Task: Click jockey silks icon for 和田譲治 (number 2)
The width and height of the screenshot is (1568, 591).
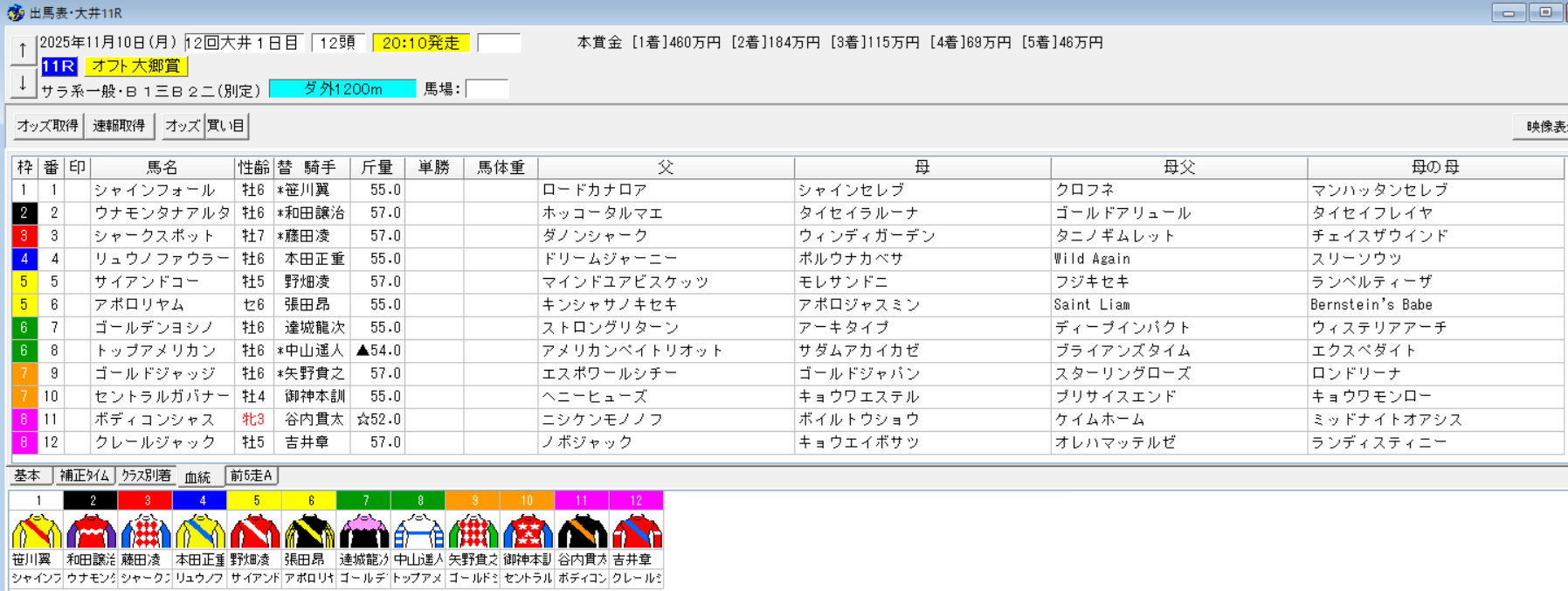Action: point(91,532)
